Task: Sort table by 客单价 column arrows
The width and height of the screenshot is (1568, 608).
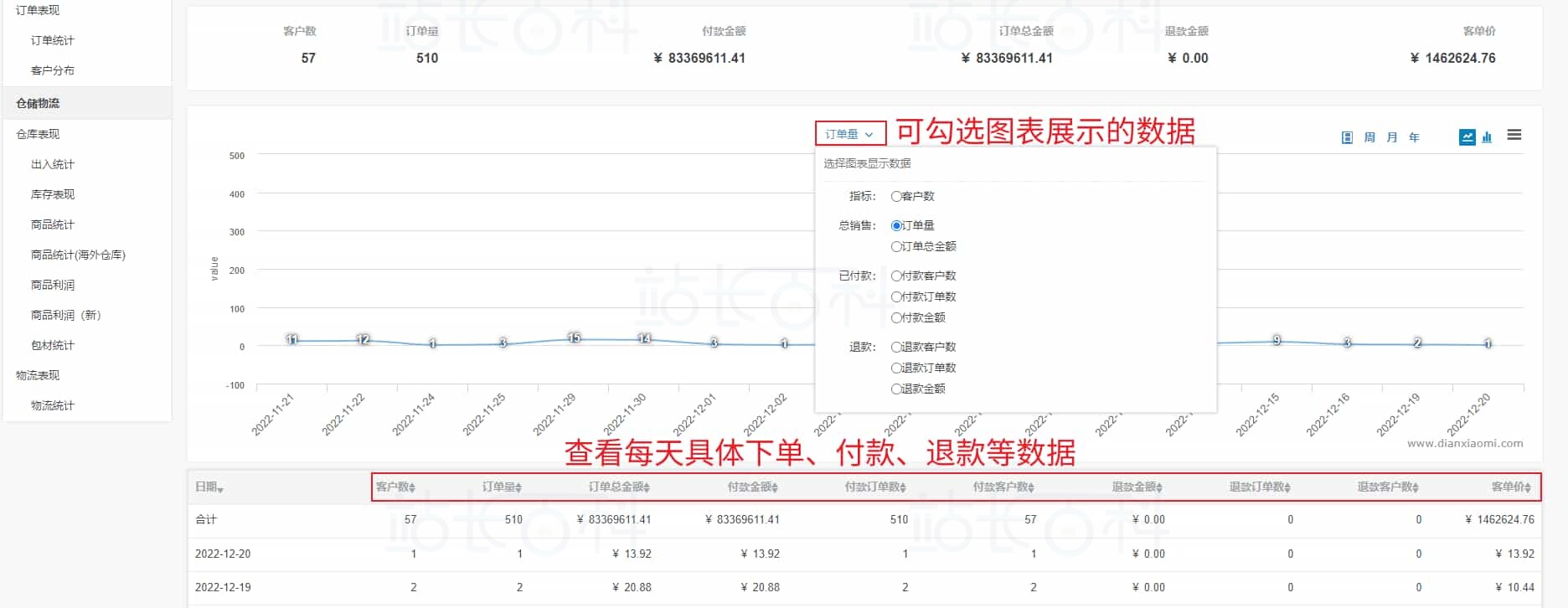Action: pos(1513,487)
